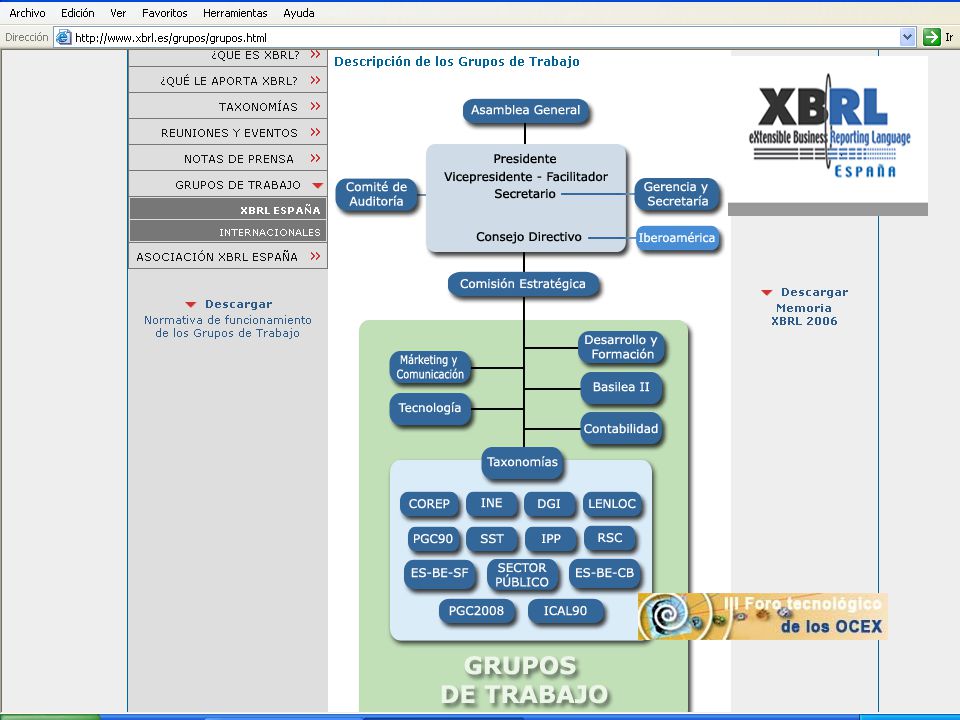Click red chevrons next to TAXONOMÍAS

point(315,106)
